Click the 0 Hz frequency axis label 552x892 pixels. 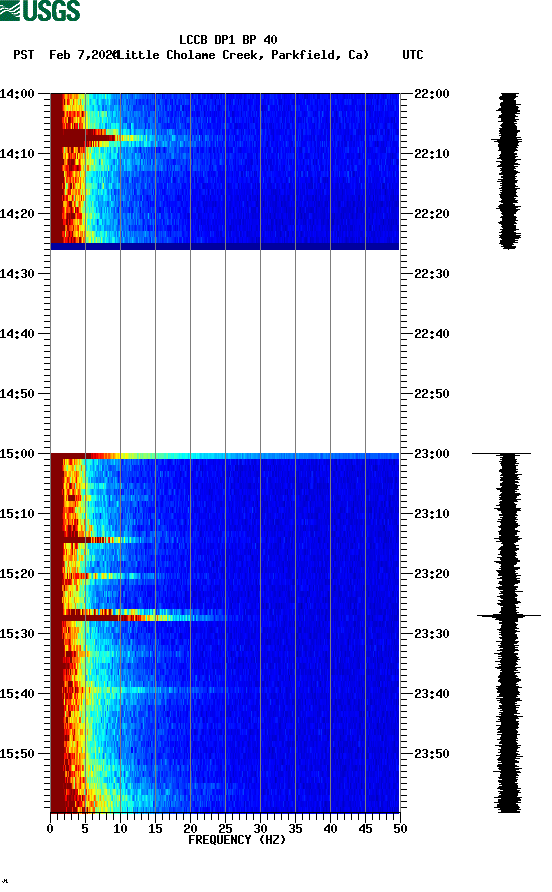coord(50,829)
